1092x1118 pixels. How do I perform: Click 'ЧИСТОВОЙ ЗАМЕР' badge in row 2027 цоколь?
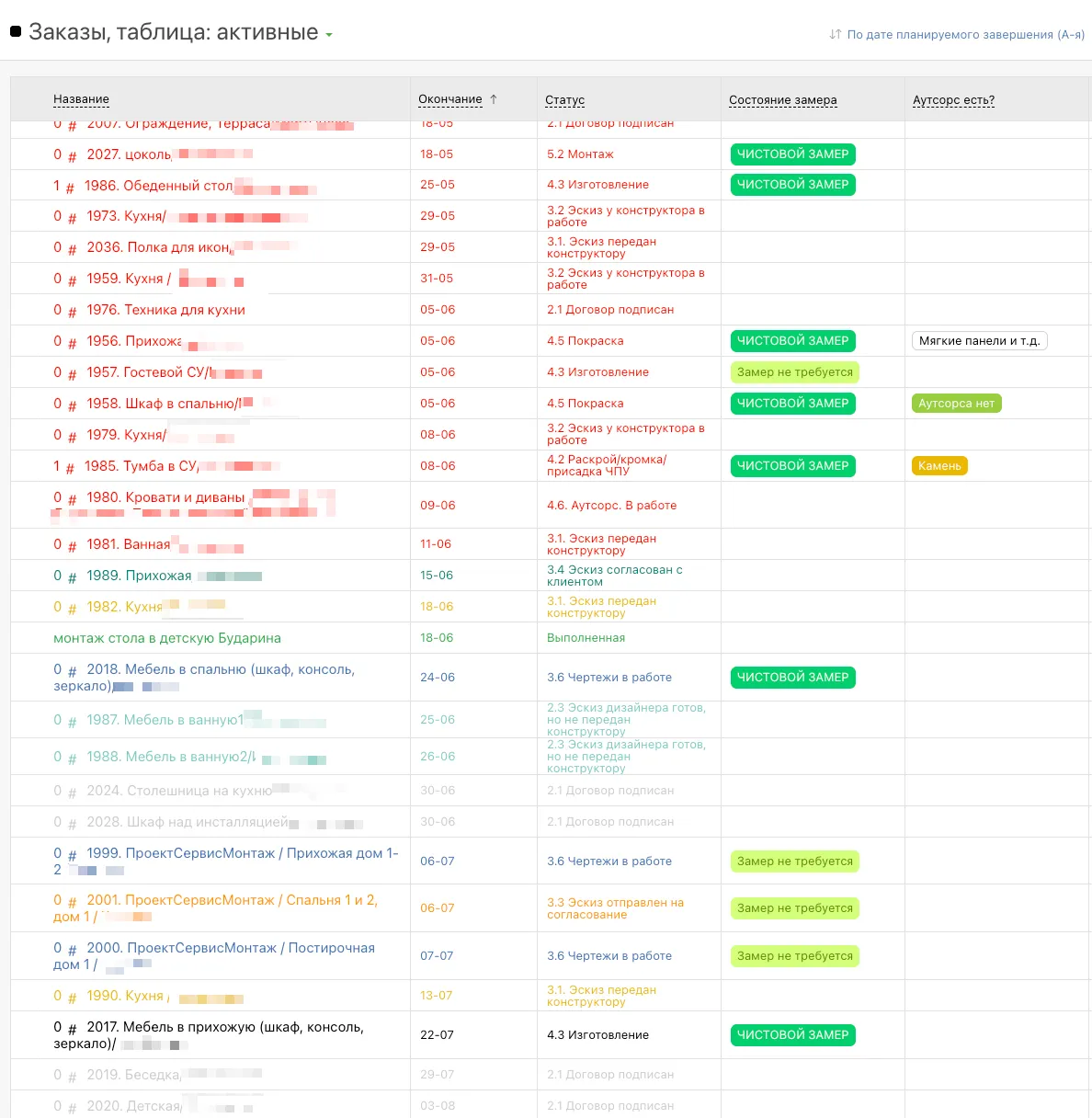(x=792, y=154)
